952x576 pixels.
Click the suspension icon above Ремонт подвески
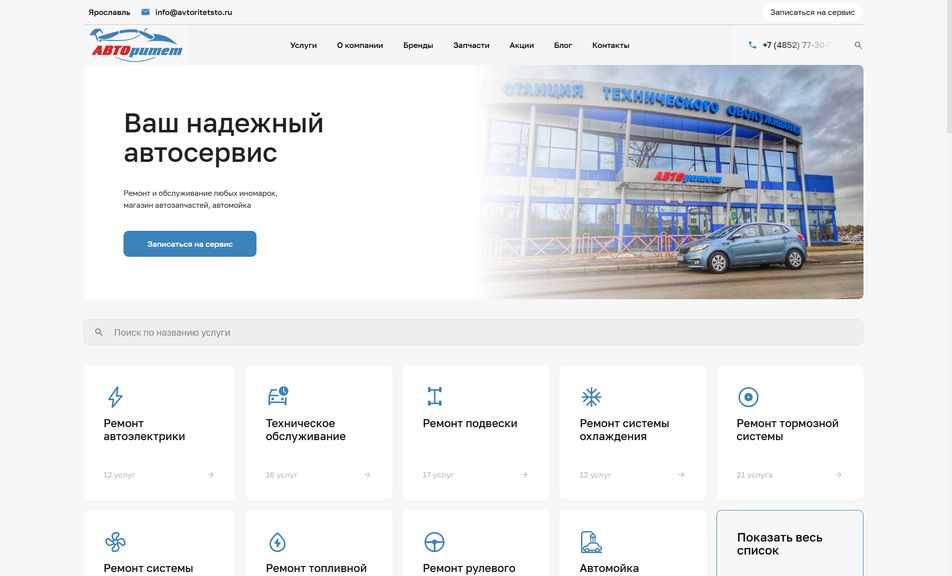(434, 396)
